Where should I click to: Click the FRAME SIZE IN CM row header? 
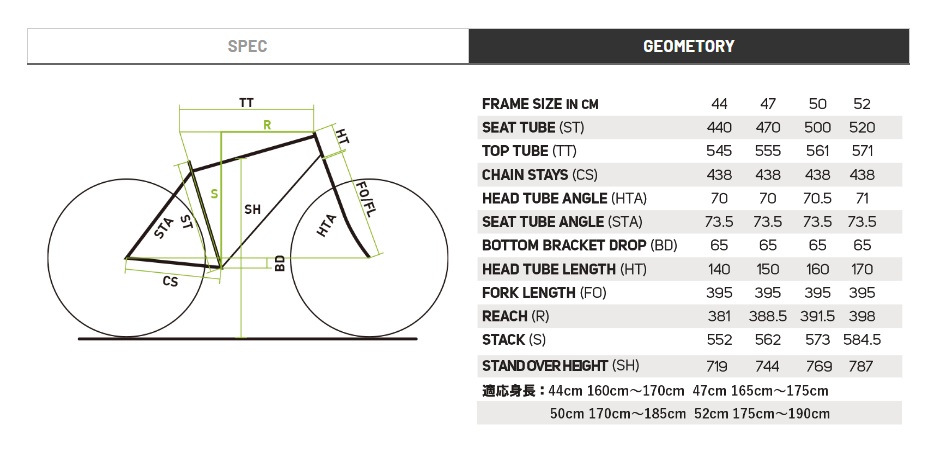click(540, 104)
